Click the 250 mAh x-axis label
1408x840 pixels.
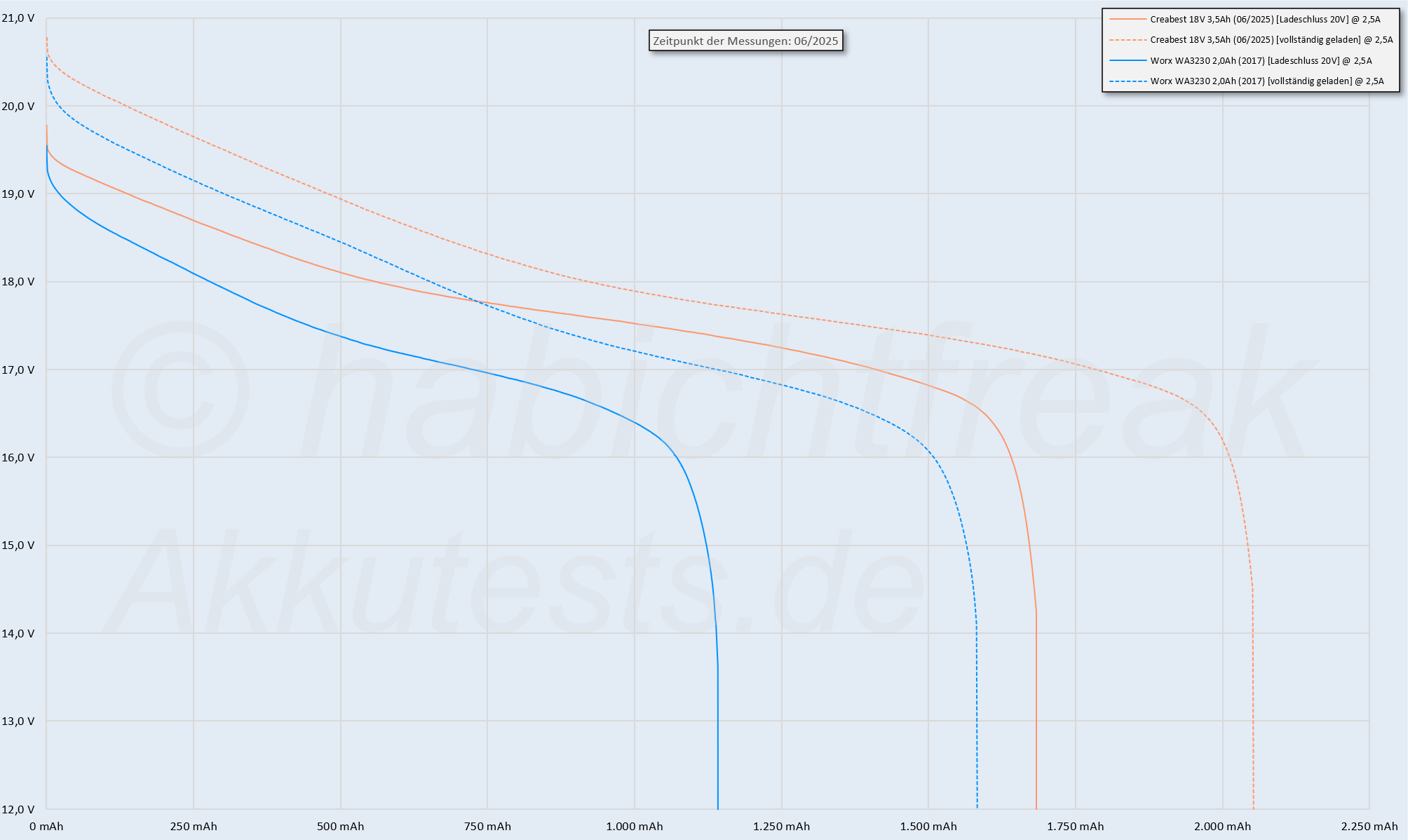tap(194, 827)
